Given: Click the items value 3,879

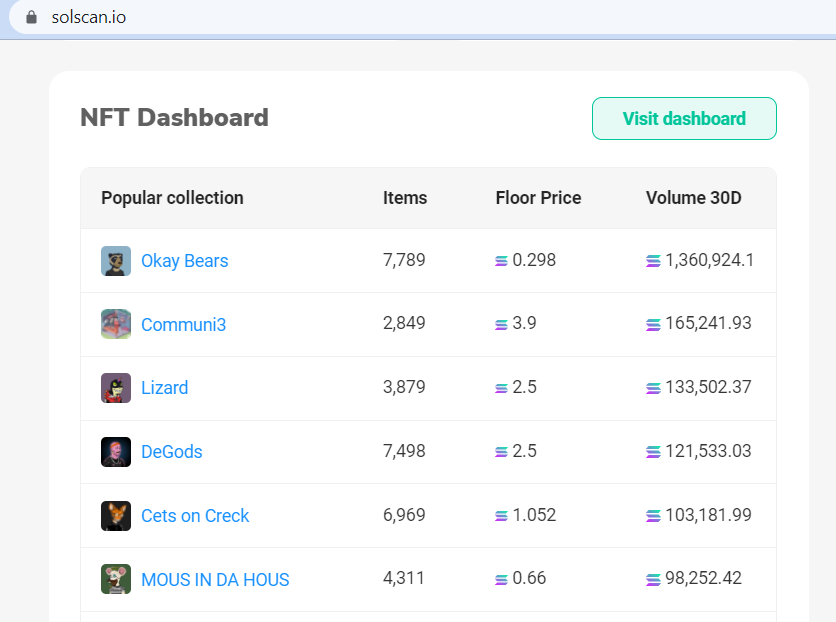Looking at the screenshot, I should click(404, 387).
